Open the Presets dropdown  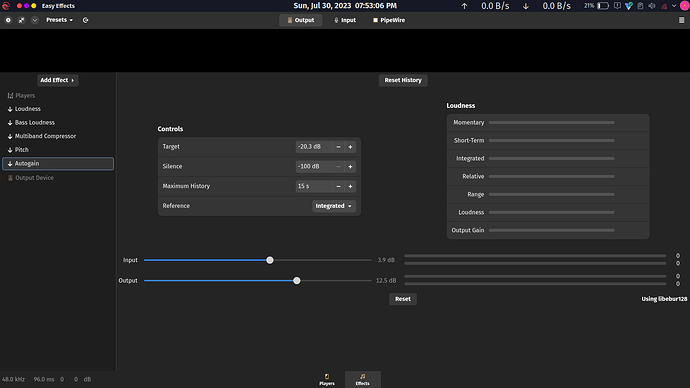[x=59, y=20]
